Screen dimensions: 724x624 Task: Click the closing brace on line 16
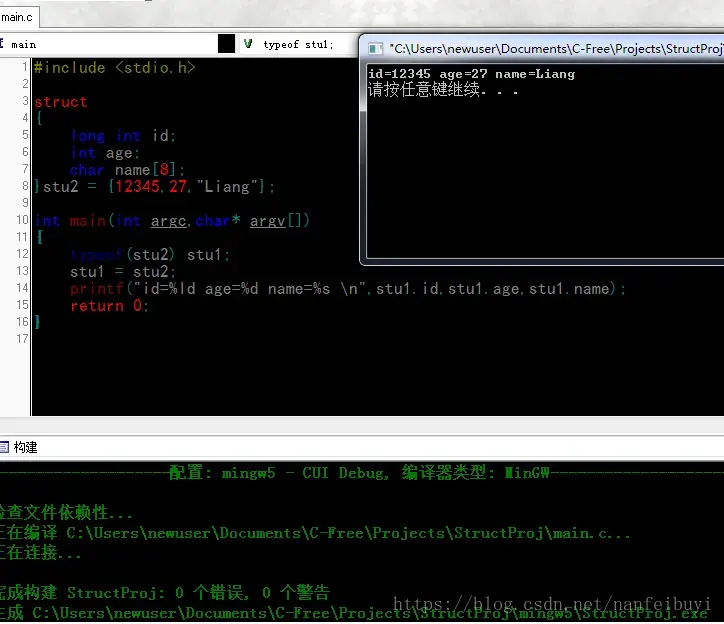(x=37, y=322)
